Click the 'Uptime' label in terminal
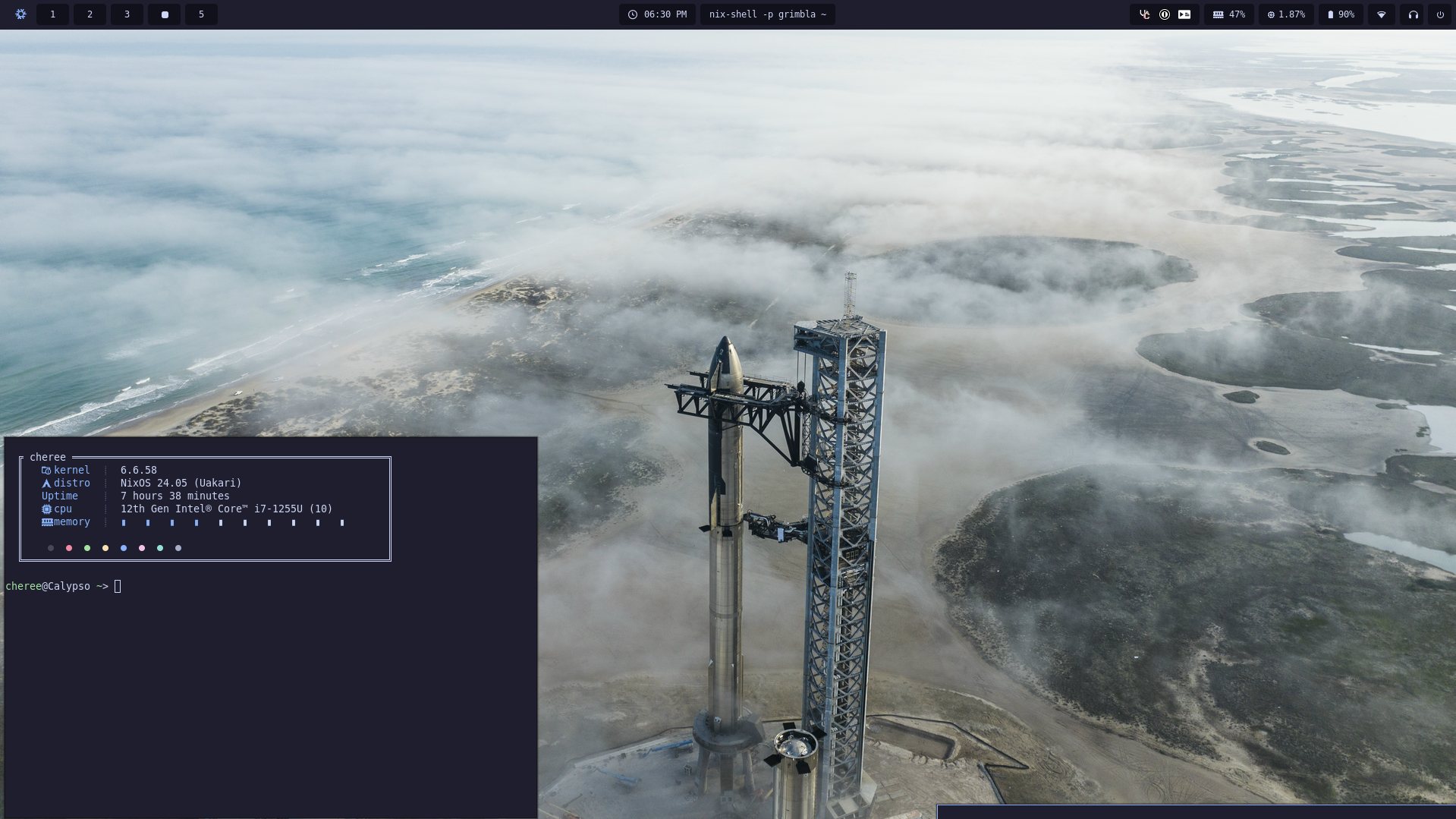 pos(60,496)
